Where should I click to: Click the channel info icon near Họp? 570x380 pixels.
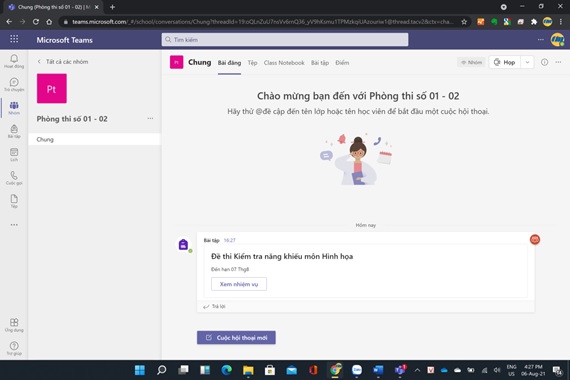[x=544, y=62]
